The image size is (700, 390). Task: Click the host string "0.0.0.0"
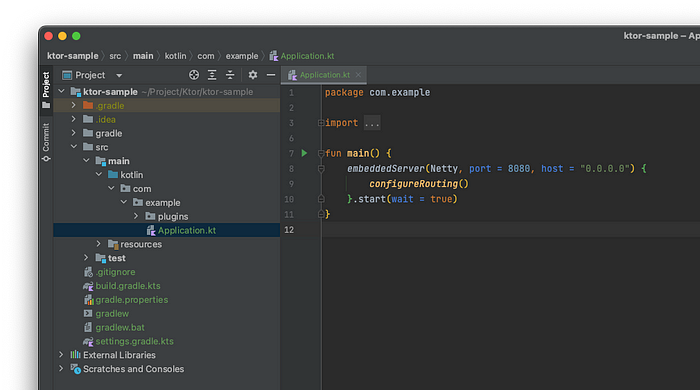(604, 169)
